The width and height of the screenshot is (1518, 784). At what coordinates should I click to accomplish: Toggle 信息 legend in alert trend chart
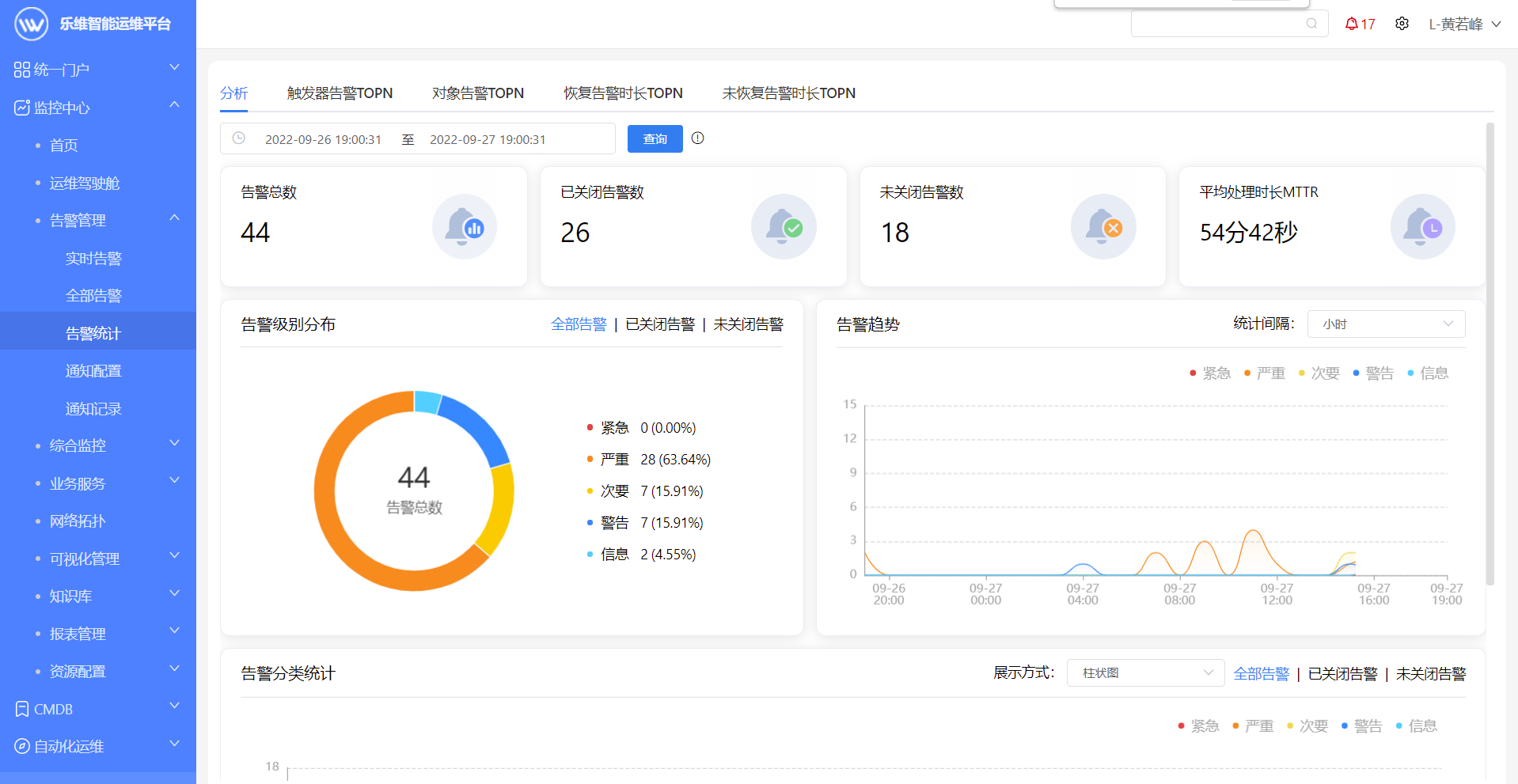[1428, 373]
